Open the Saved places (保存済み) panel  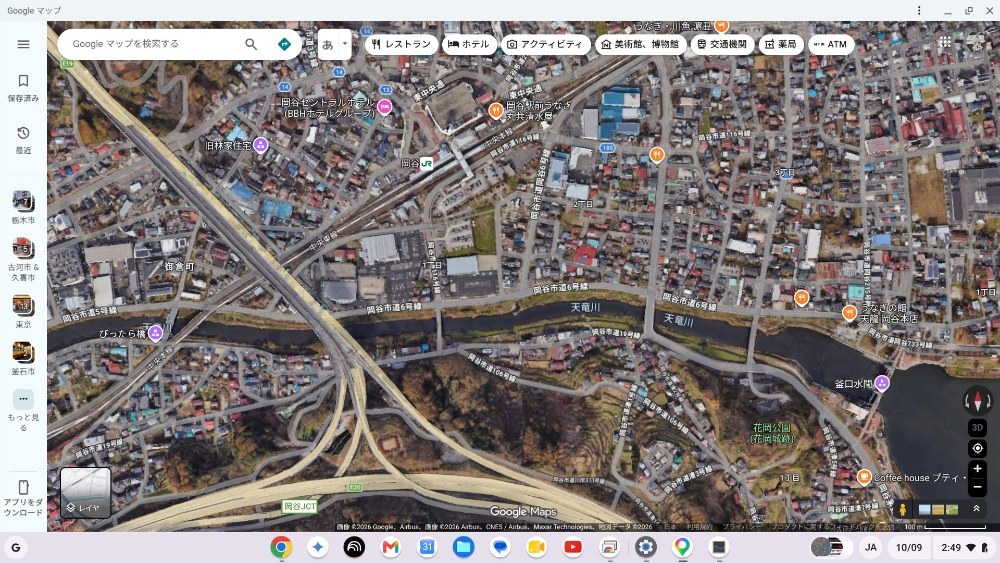pos(23,88)
